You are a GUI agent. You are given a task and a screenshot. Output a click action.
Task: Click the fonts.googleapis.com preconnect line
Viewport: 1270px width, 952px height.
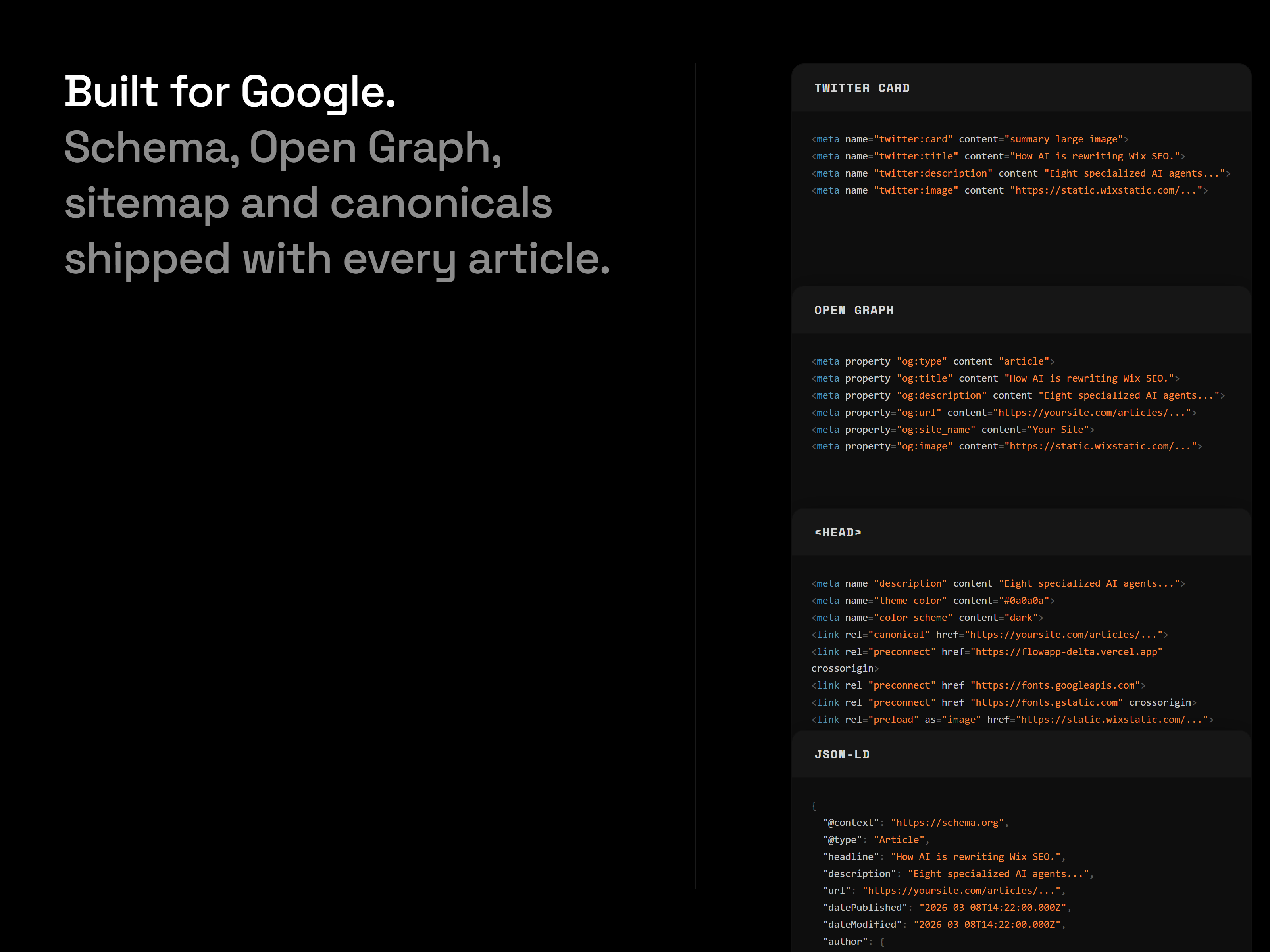(x=978, y=686)
